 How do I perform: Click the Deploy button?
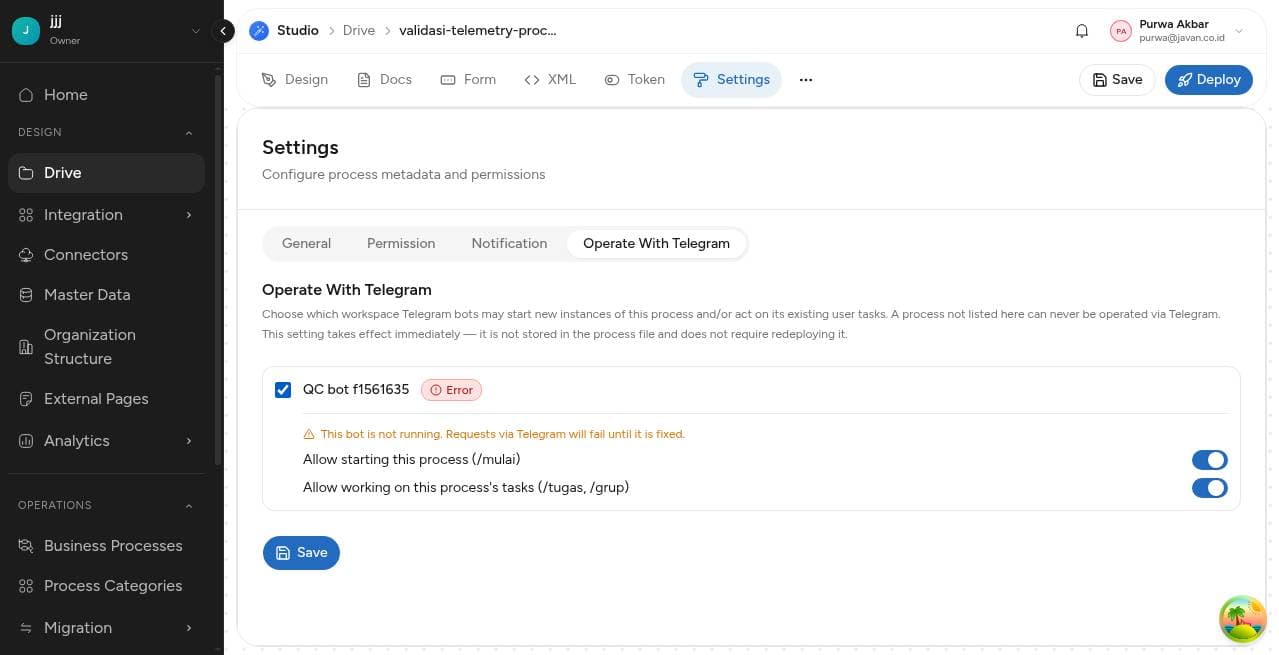(1208, 80)
